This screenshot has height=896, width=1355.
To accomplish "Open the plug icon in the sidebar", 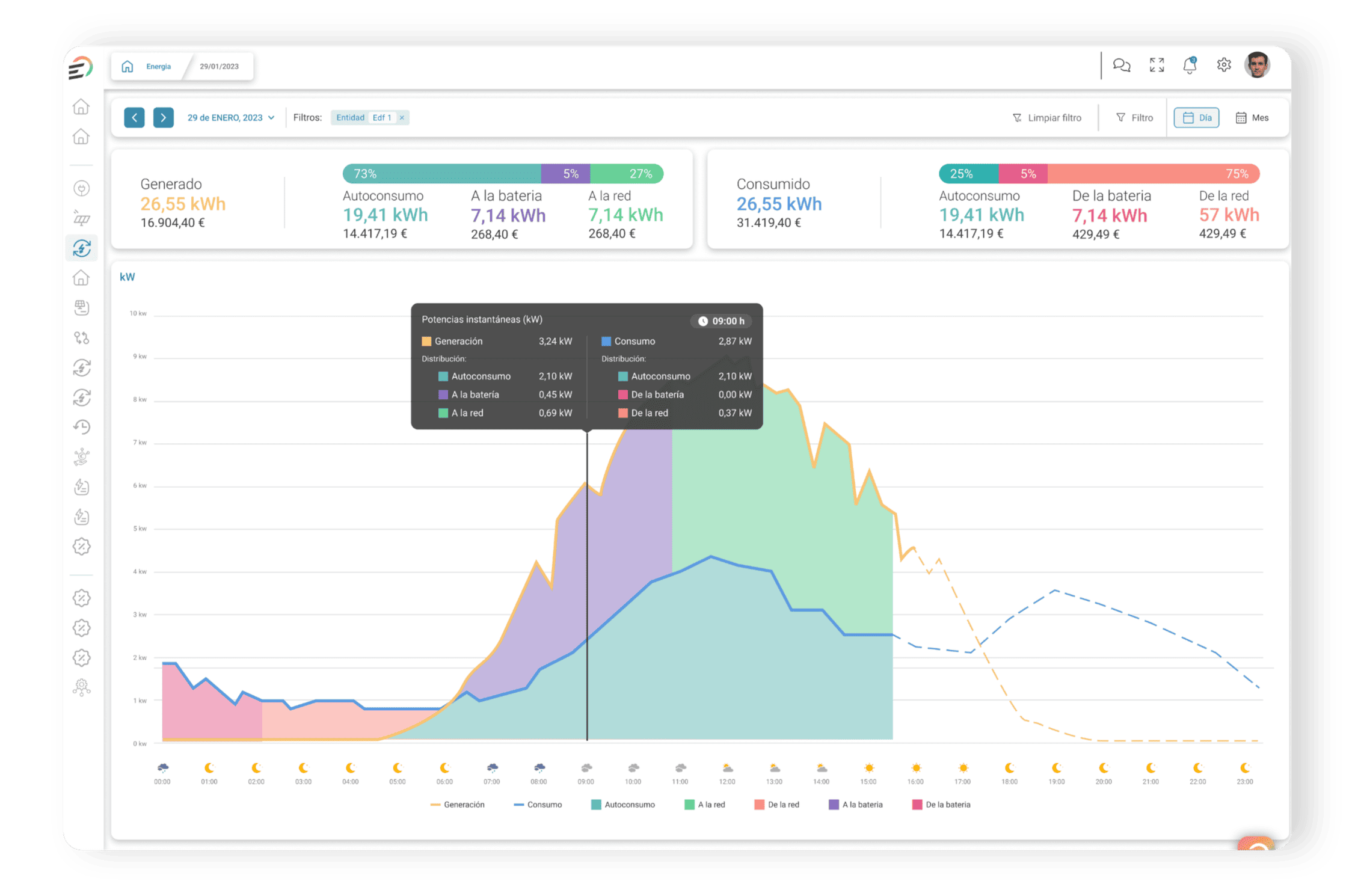I will coord(82,188).
